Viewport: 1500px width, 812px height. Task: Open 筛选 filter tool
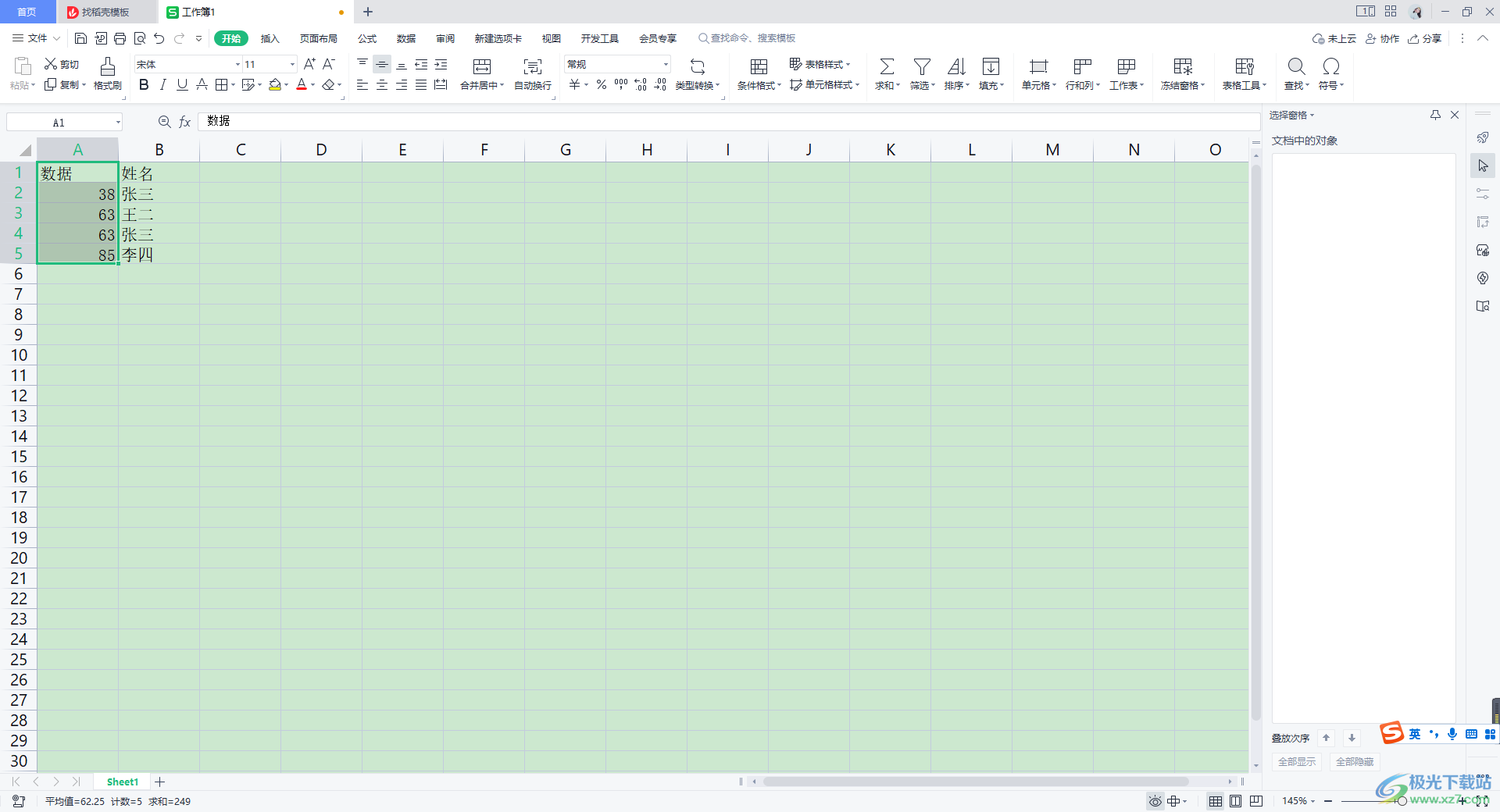click(922, 74)
